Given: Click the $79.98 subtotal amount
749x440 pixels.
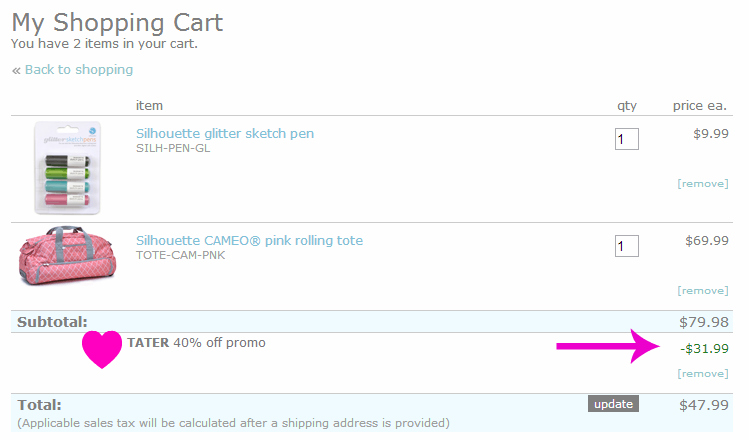Looking at the screenshot, I should (704, 322).
